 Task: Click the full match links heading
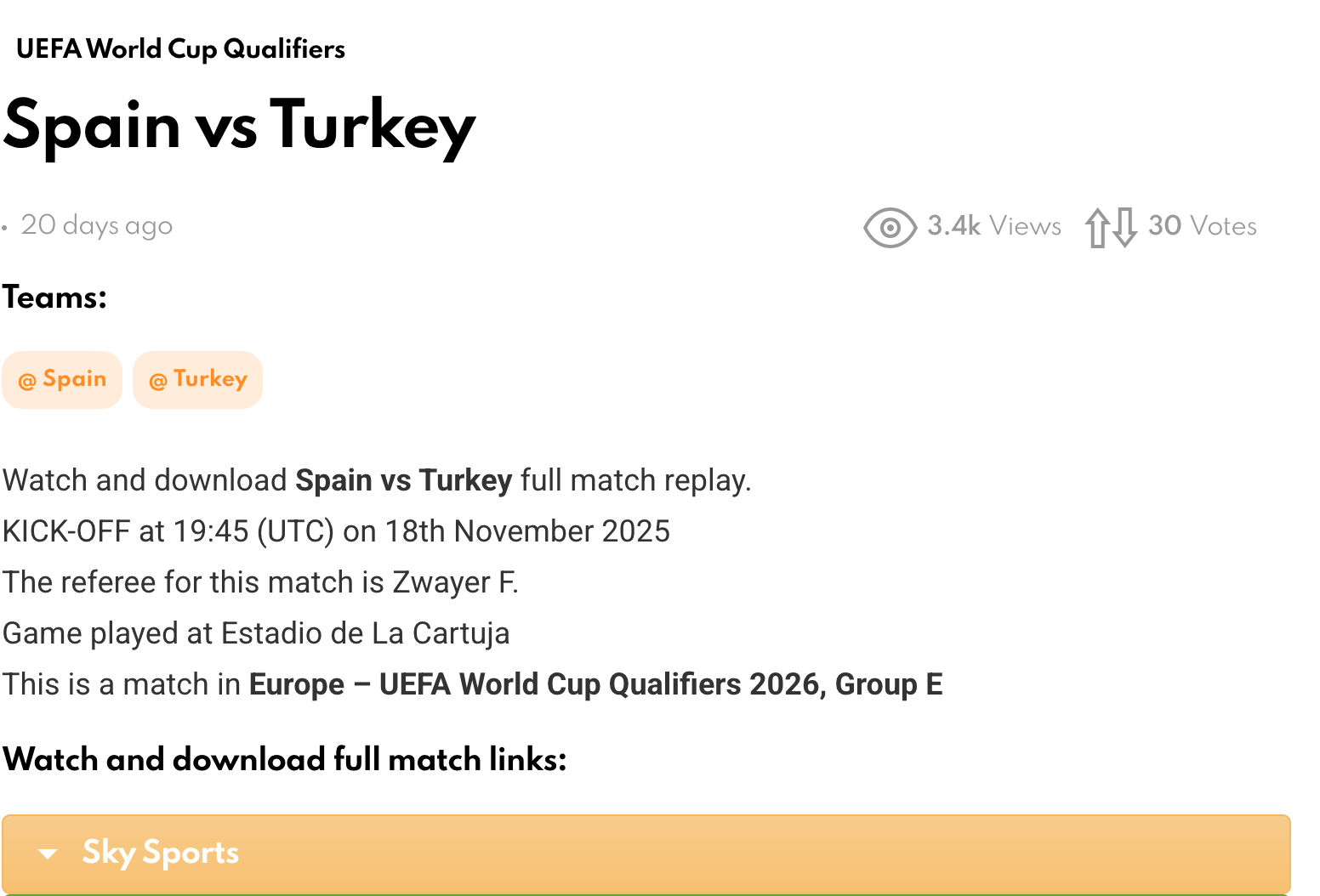coord(284,759)
